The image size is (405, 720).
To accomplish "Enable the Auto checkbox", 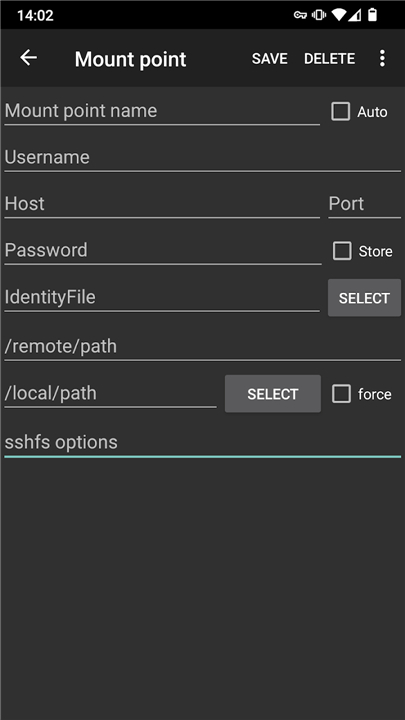I will 340,112.
